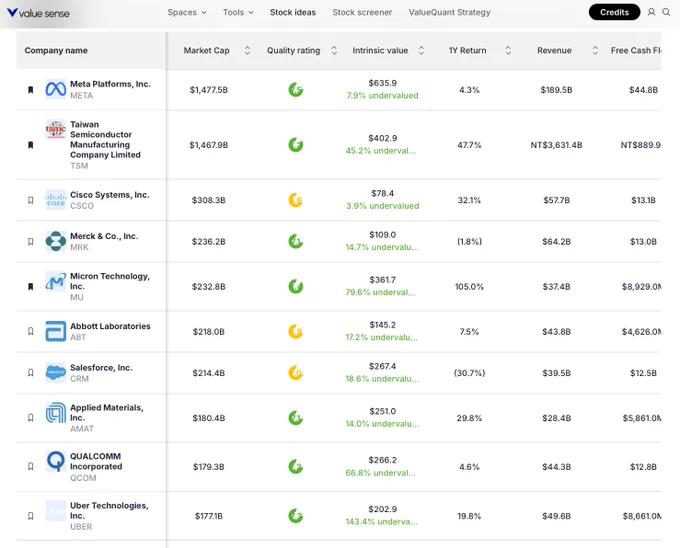Bookmark Abbott Laboratories stock
Image resolution: width=680 pixels, height=548 pixels.
[30, 331]
